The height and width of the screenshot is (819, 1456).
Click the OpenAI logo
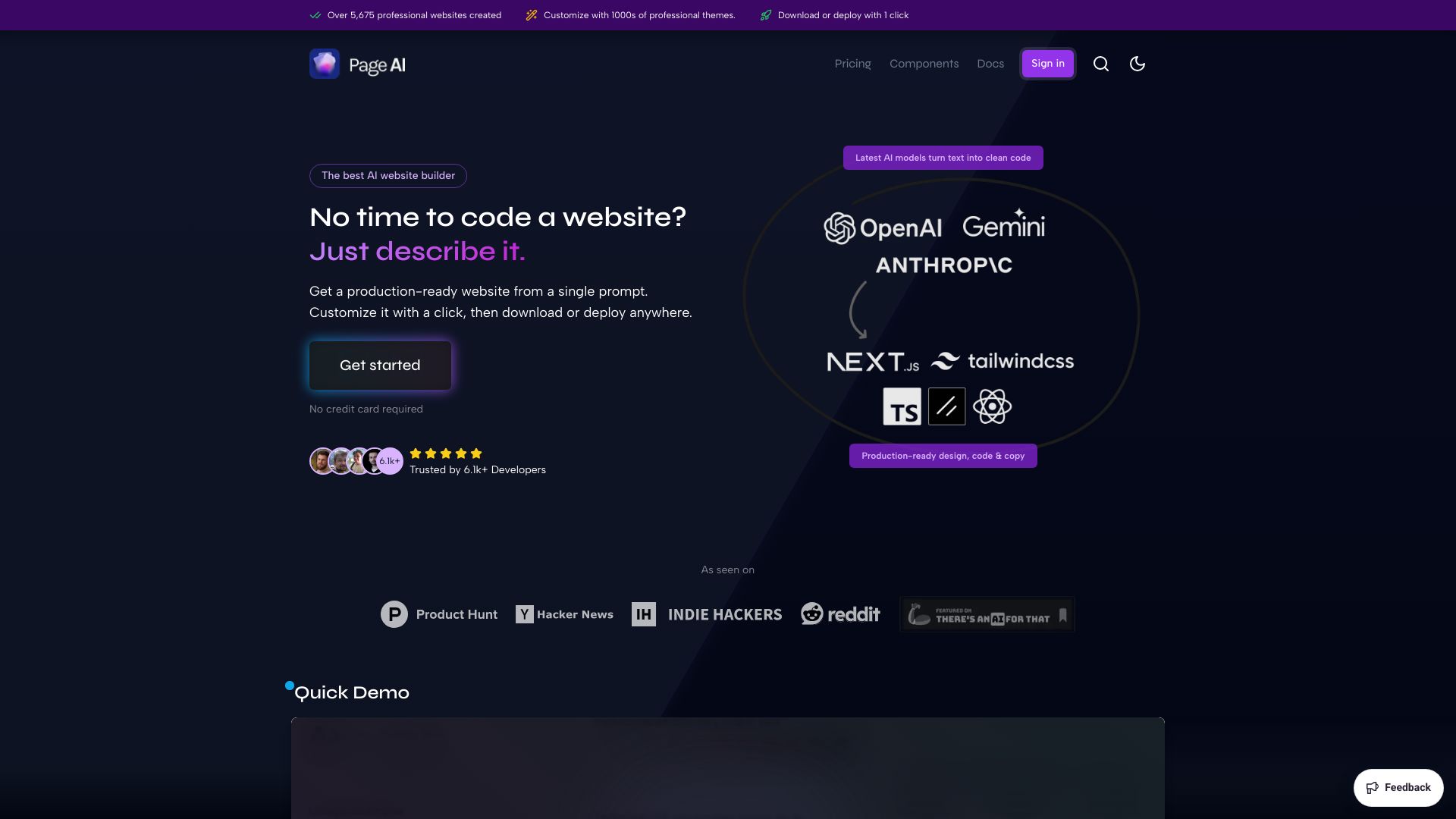(x=883, y=227)
